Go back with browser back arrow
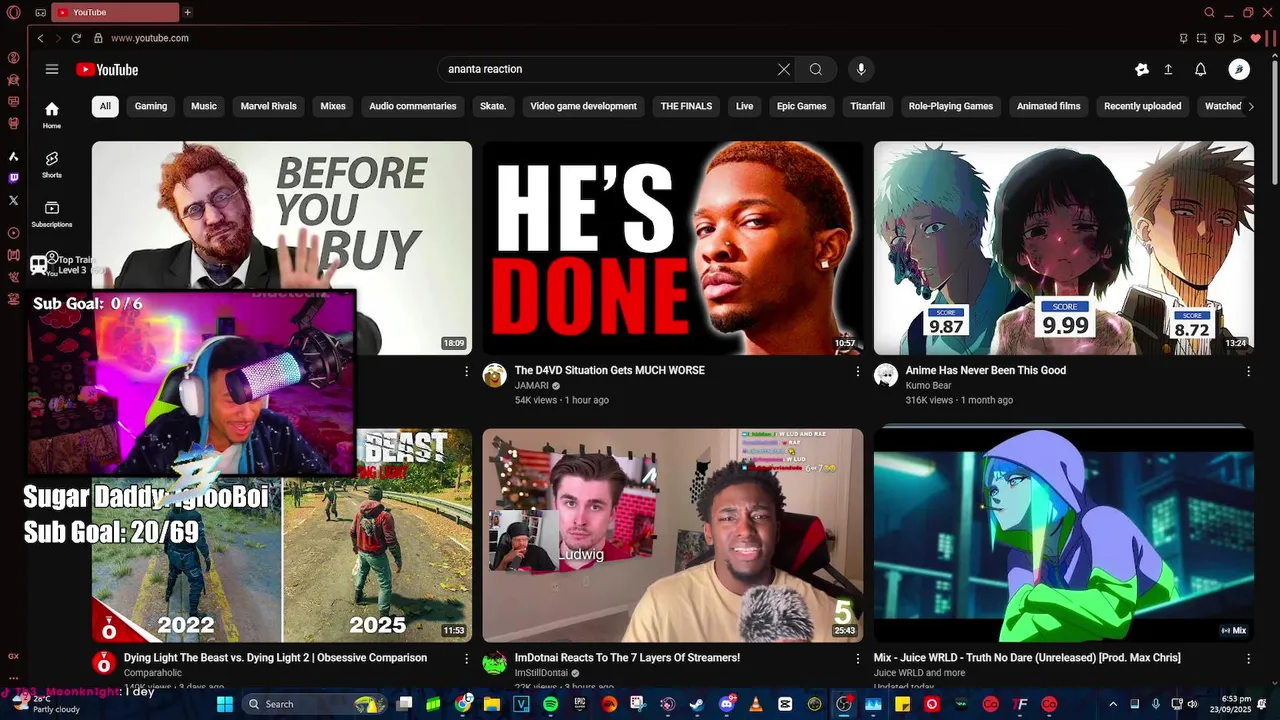This screenshot has height=720, width=1280. coord(40,38)
